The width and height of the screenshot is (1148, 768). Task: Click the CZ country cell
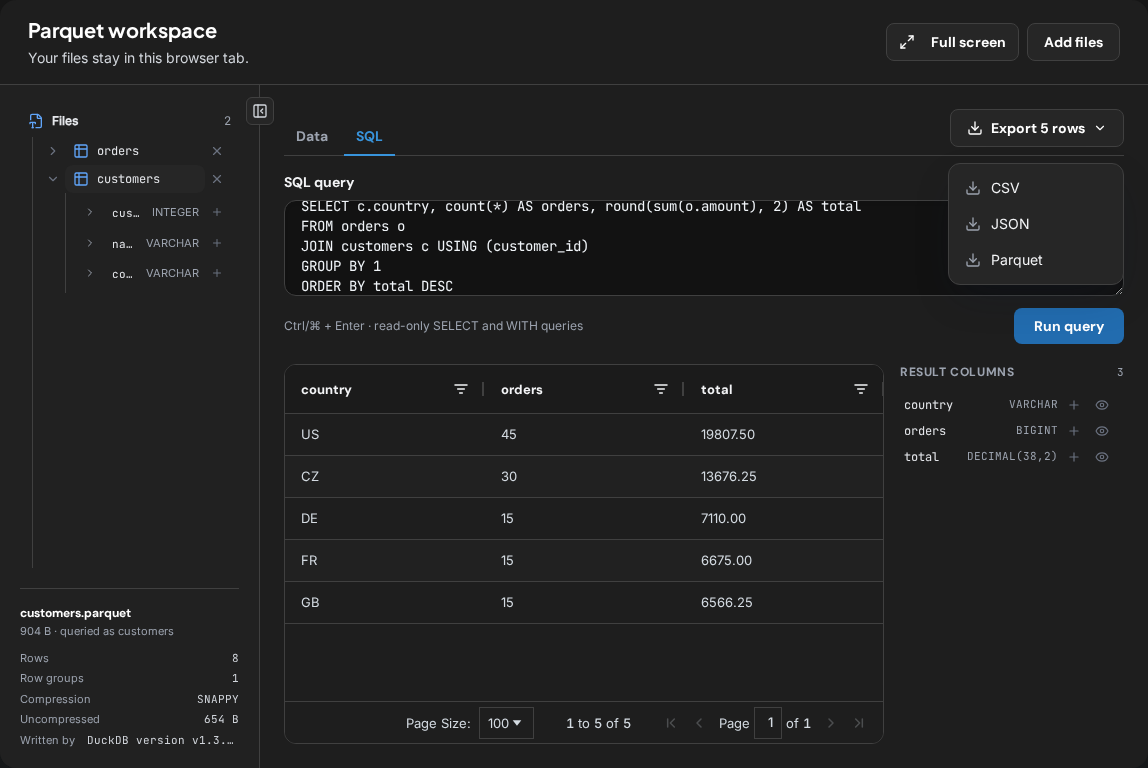[x=384, y=477]
